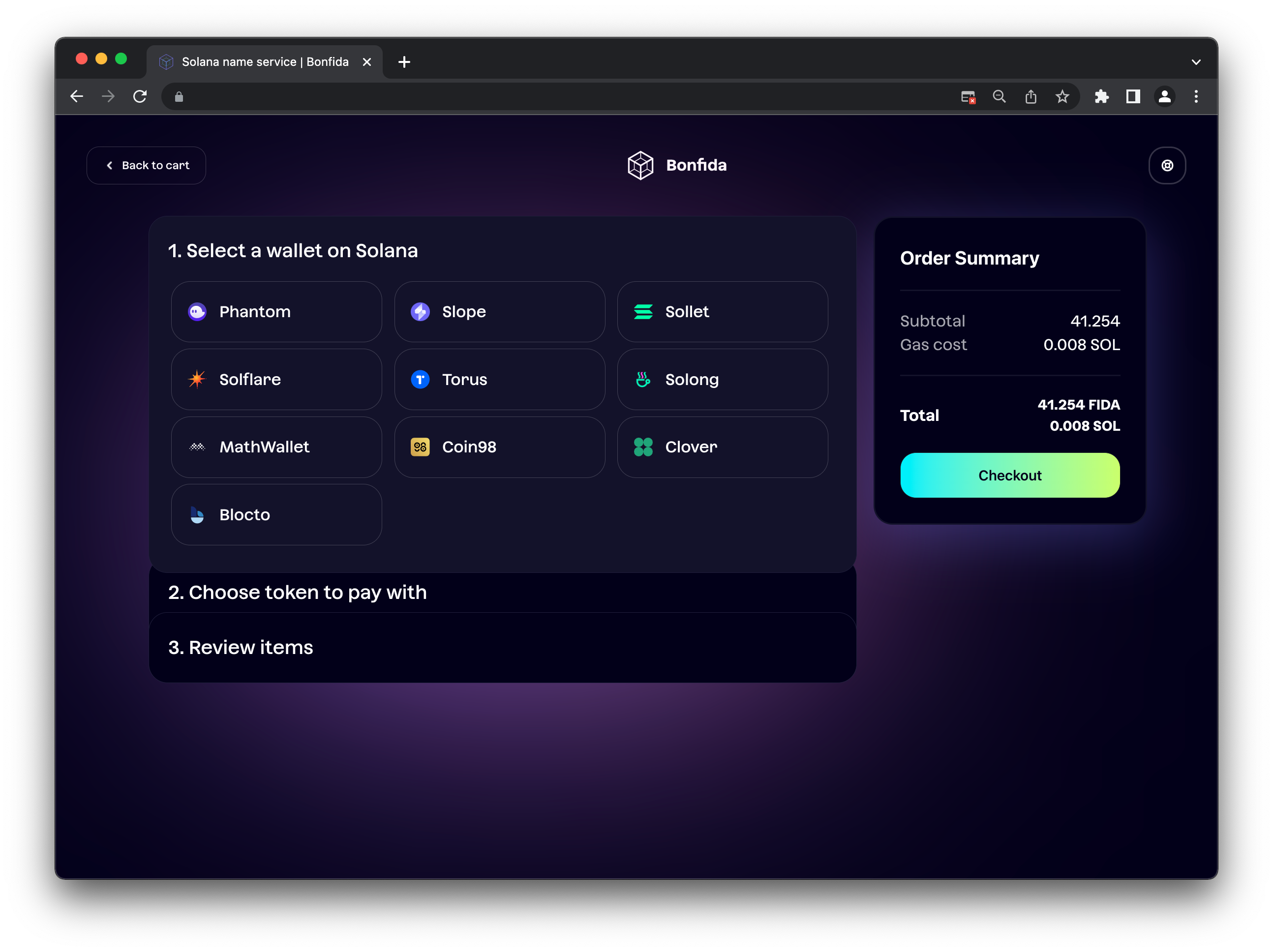Expand the Review items step

point(502,648)
